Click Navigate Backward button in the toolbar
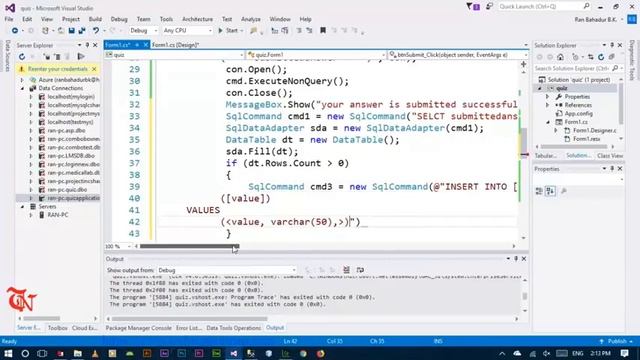The width and height of the screenshot is (640, 360). pyautogui.click(x=15, y=31)
